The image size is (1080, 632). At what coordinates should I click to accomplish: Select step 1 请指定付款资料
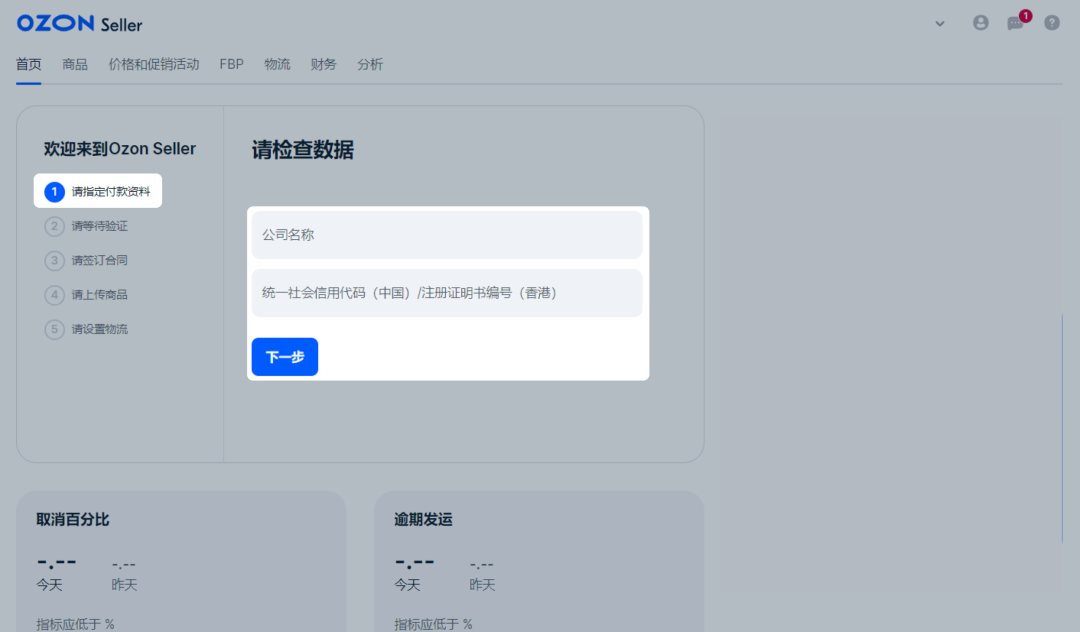click(x=98, y=191)
